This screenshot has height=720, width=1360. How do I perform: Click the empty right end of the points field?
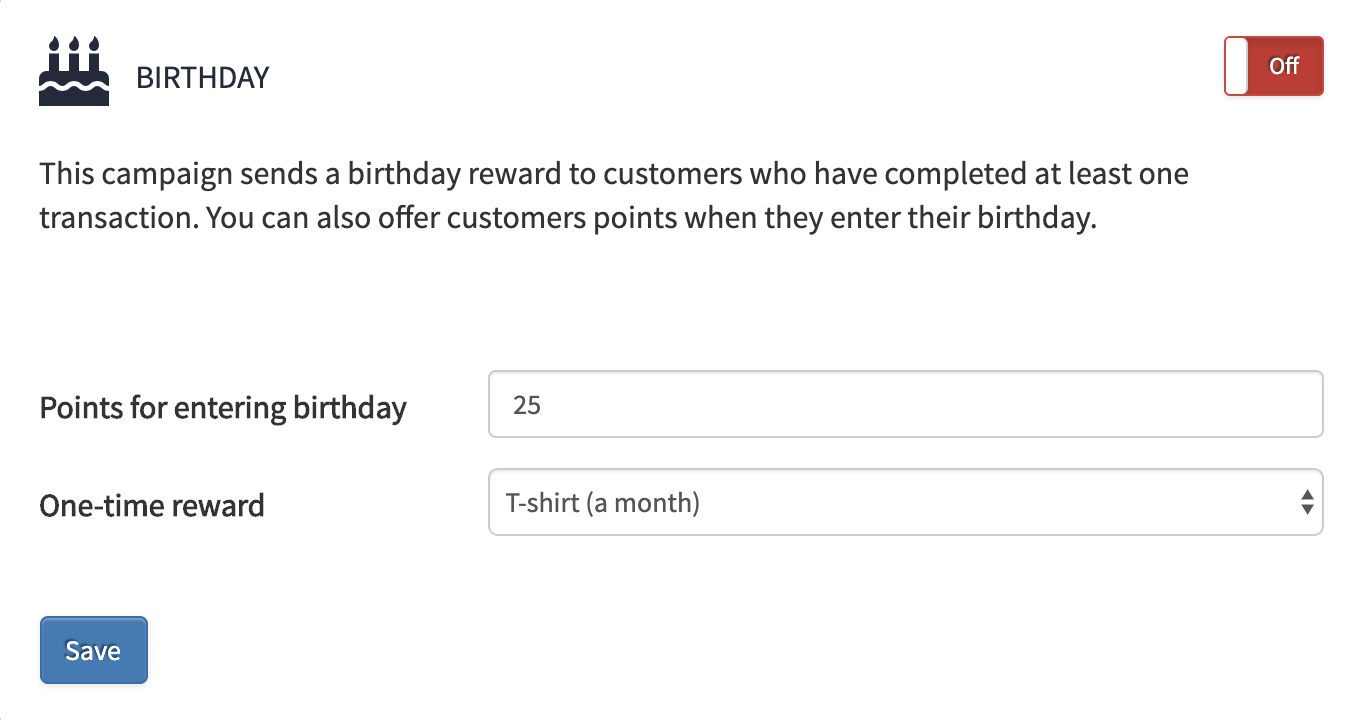(1250, 404)
